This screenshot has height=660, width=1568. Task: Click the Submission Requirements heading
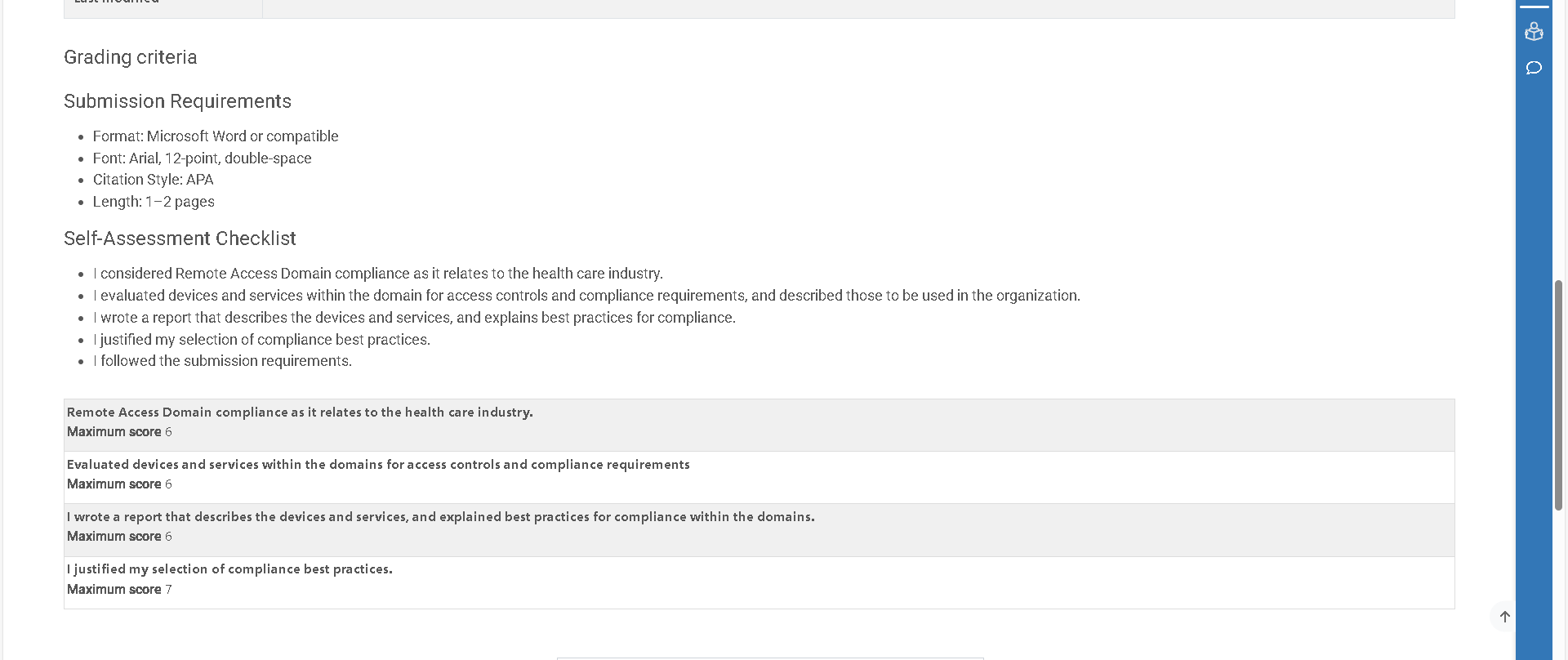point(177,101)
